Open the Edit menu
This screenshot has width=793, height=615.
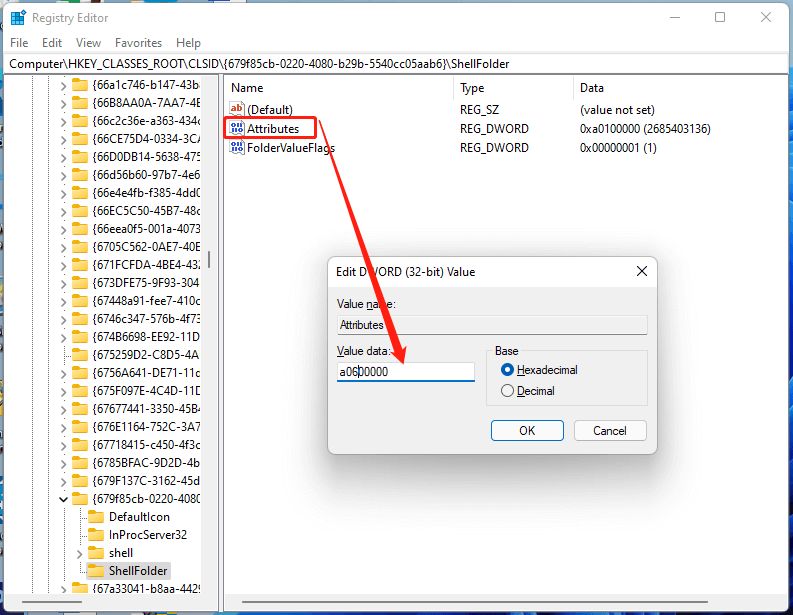point(52,43)
